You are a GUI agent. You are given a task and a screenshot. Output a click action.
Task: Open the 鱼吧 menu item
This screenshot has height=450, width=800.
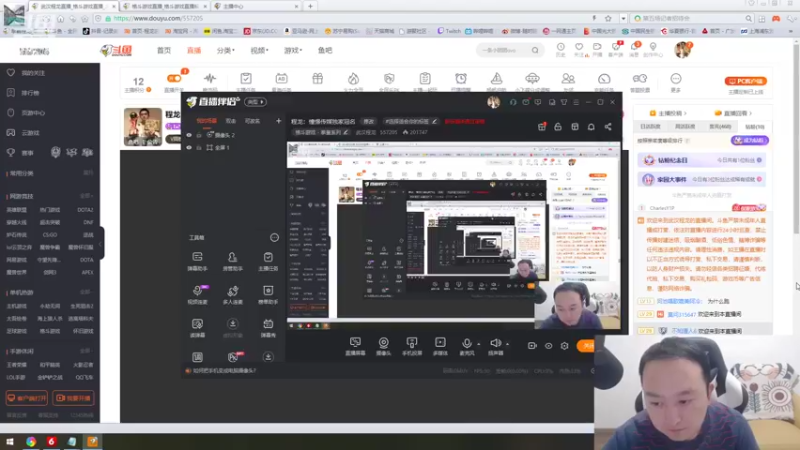pyautogui.click(x=325, y=51)
